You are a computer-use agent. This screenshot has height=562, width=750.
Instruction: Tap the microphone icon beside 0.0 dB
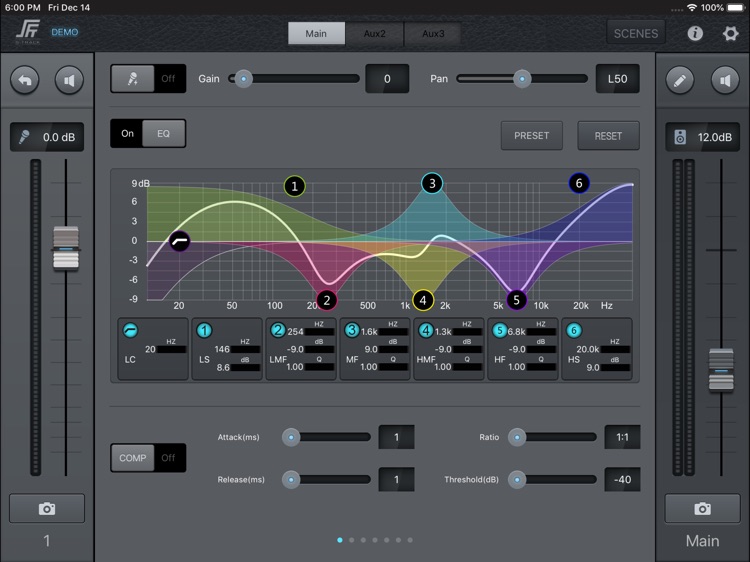24,137
